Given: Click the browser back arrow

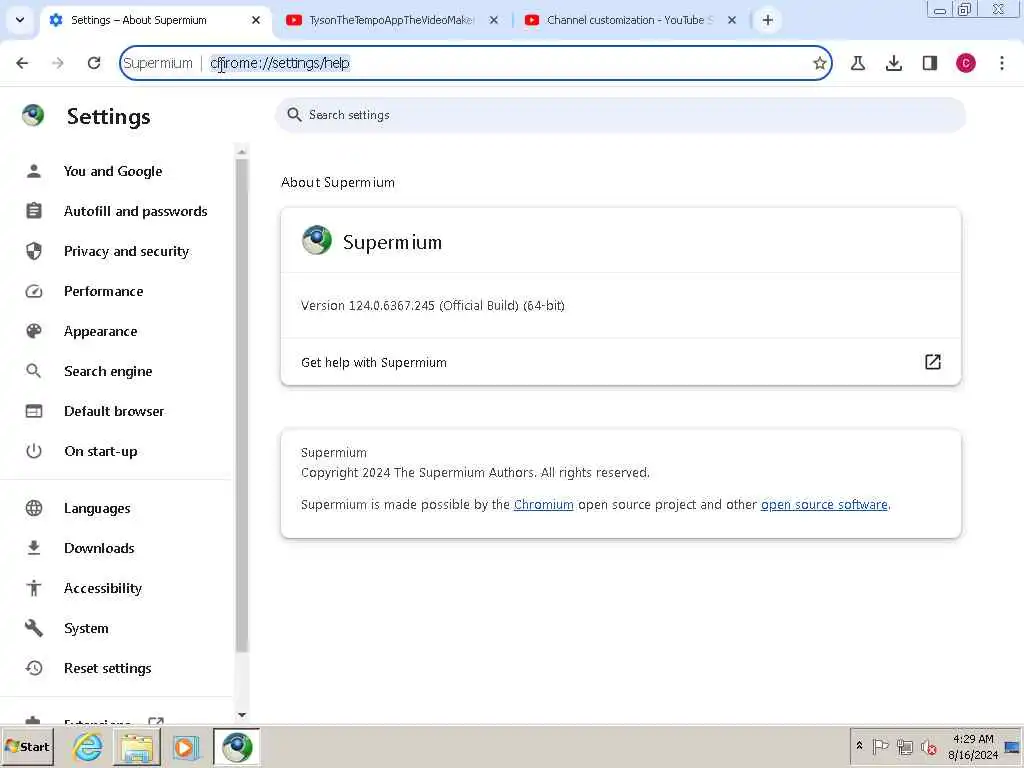Looking at the screenshot, I should tap(22, 63).
